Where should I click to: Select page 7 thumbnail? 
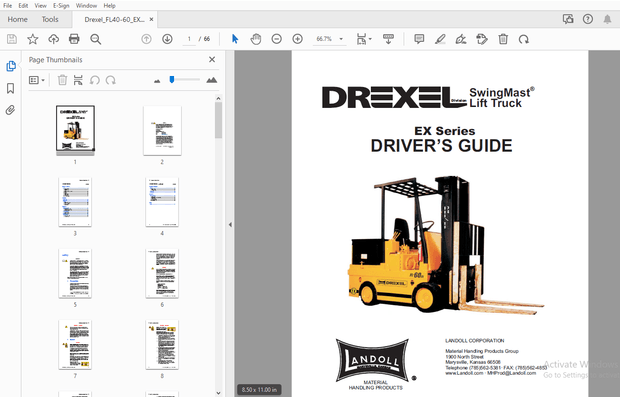pyautogui.click(x=75, y=344)
